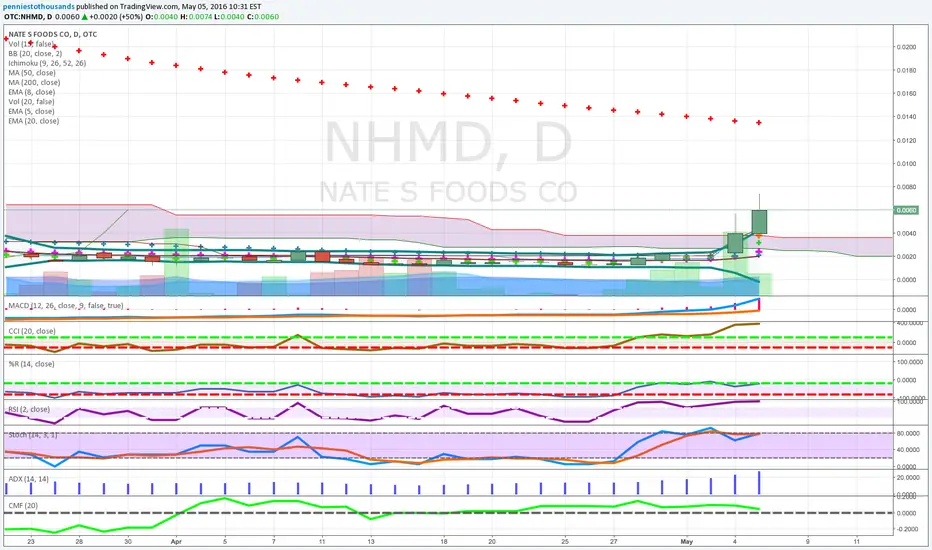Image resolution: width=932 pixels, height=550 pixels.
Task: Click the 18 date axis label
Action: [443, 542]
